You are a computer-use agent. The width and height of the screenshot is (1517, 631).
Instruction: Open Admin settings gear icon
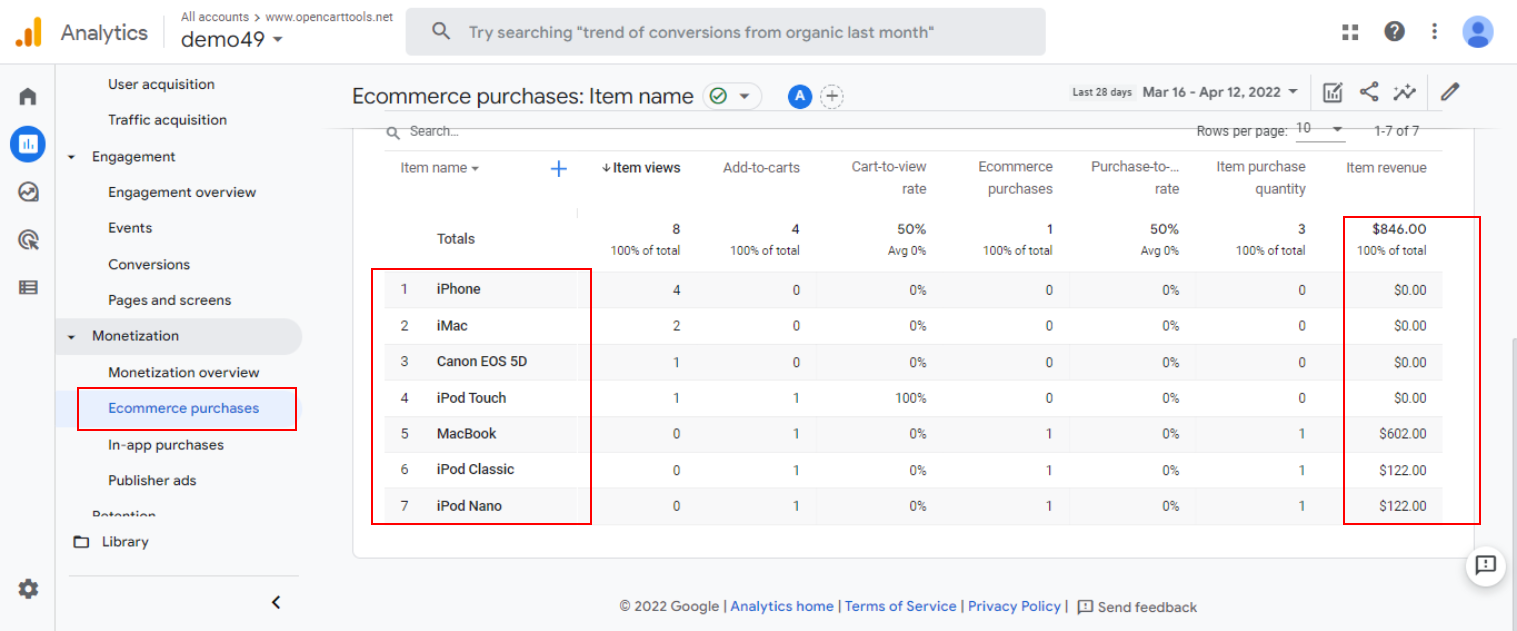coord(28,589)
